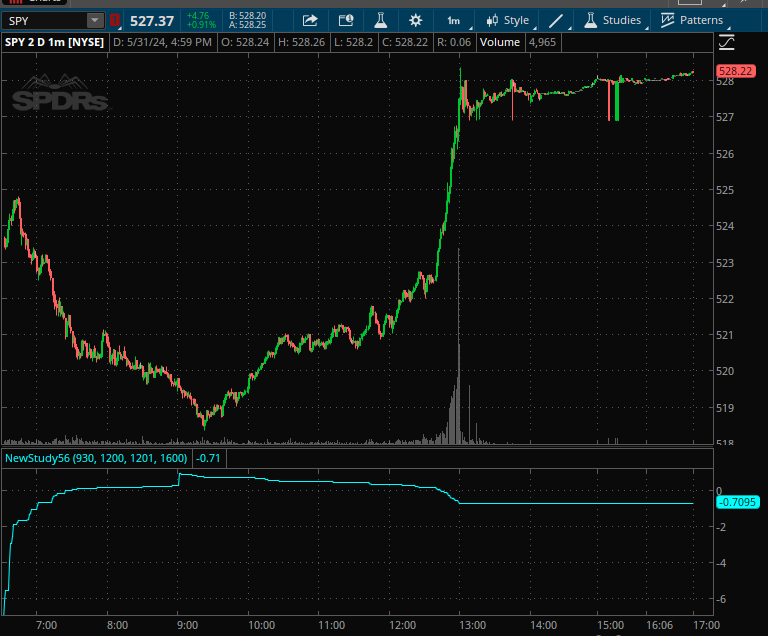Click the flask icon beside the gear
The height and width of the screenshot is (636, 768).
(x=380, y=20)
